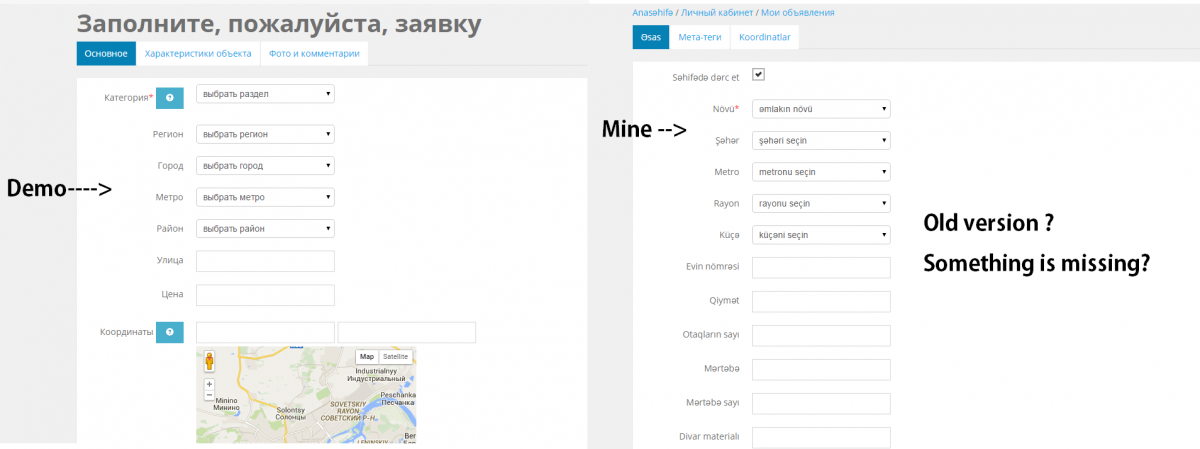The width and height of the screenshot is (1200, 449).
Task: Open the Фото и комментарии tab
Action: pyautogui.click(x=314, y=54)
